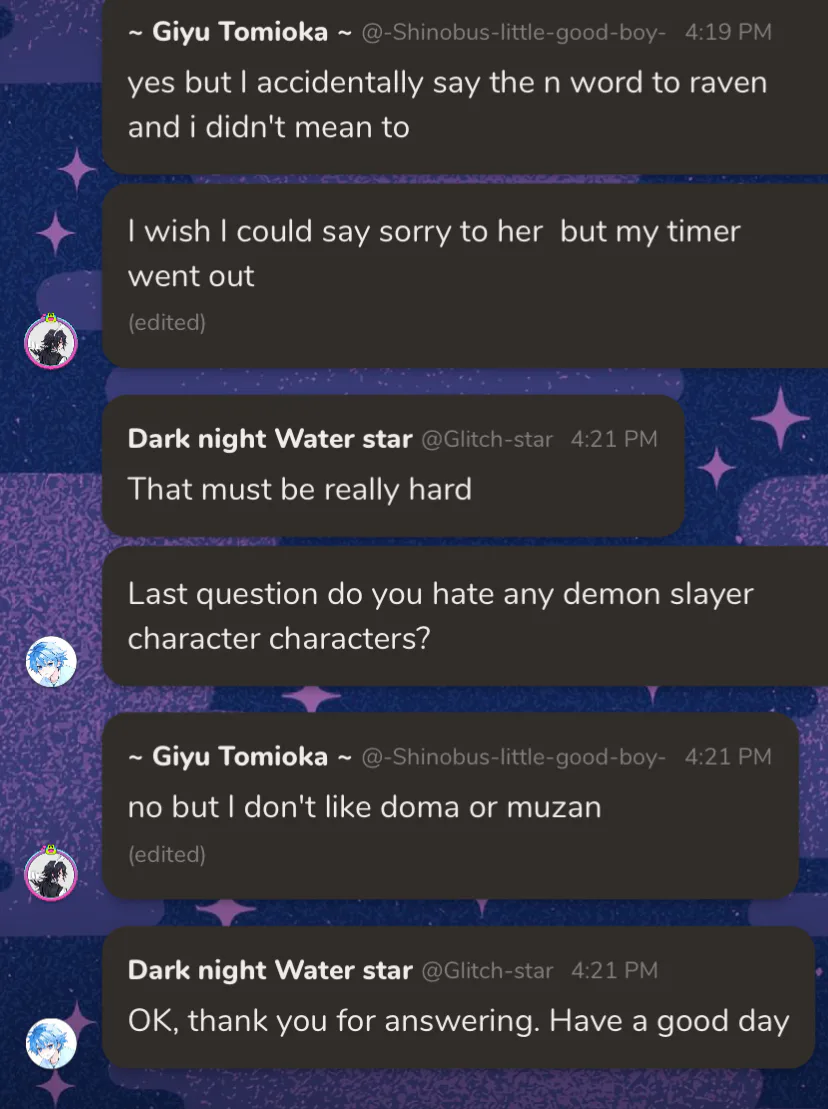The height and width of the screenshot is (1109, 828).
Task: Click the blue-haired avatar beside the 'Have a good day' message
Action: [x=50, y=1043]
